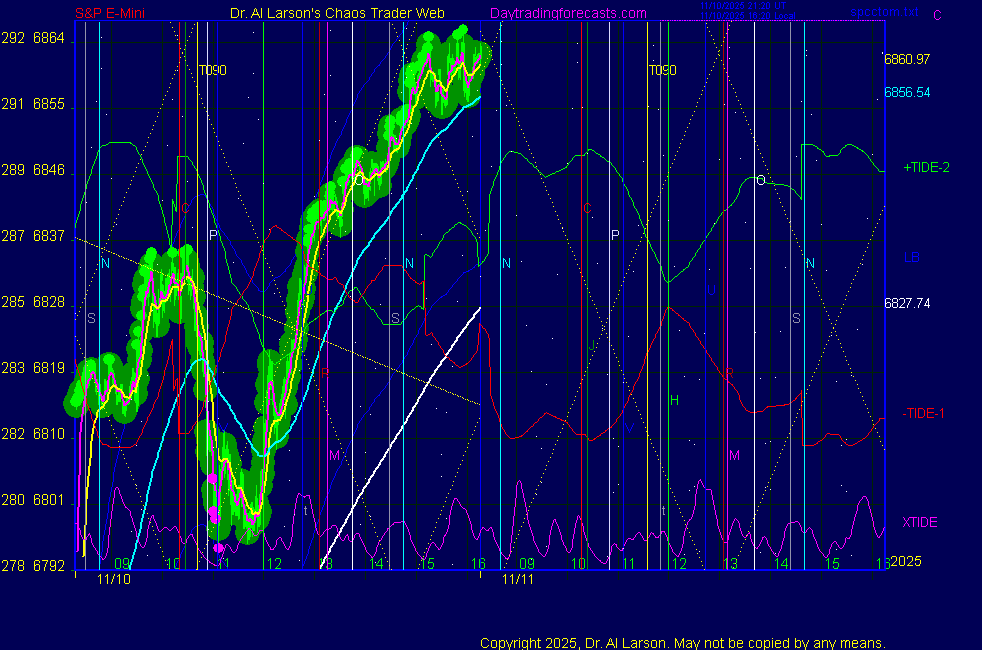Click the 11/11 date label on time axis
Viewport: 982px width, 650px height.
(517, 579)
